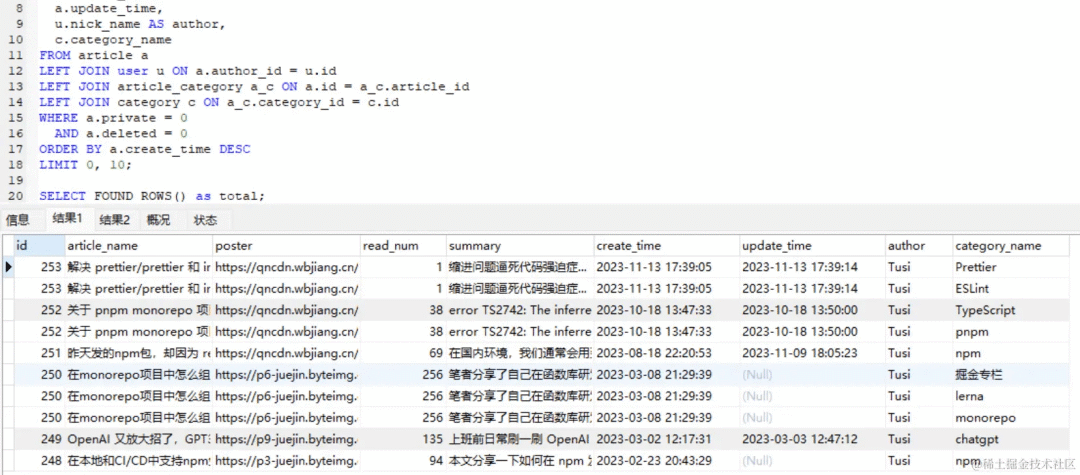The width and height of the screenshot is (1080, 475).
Task: Switch to the 结果1 tab
Action: pos(67,220)
